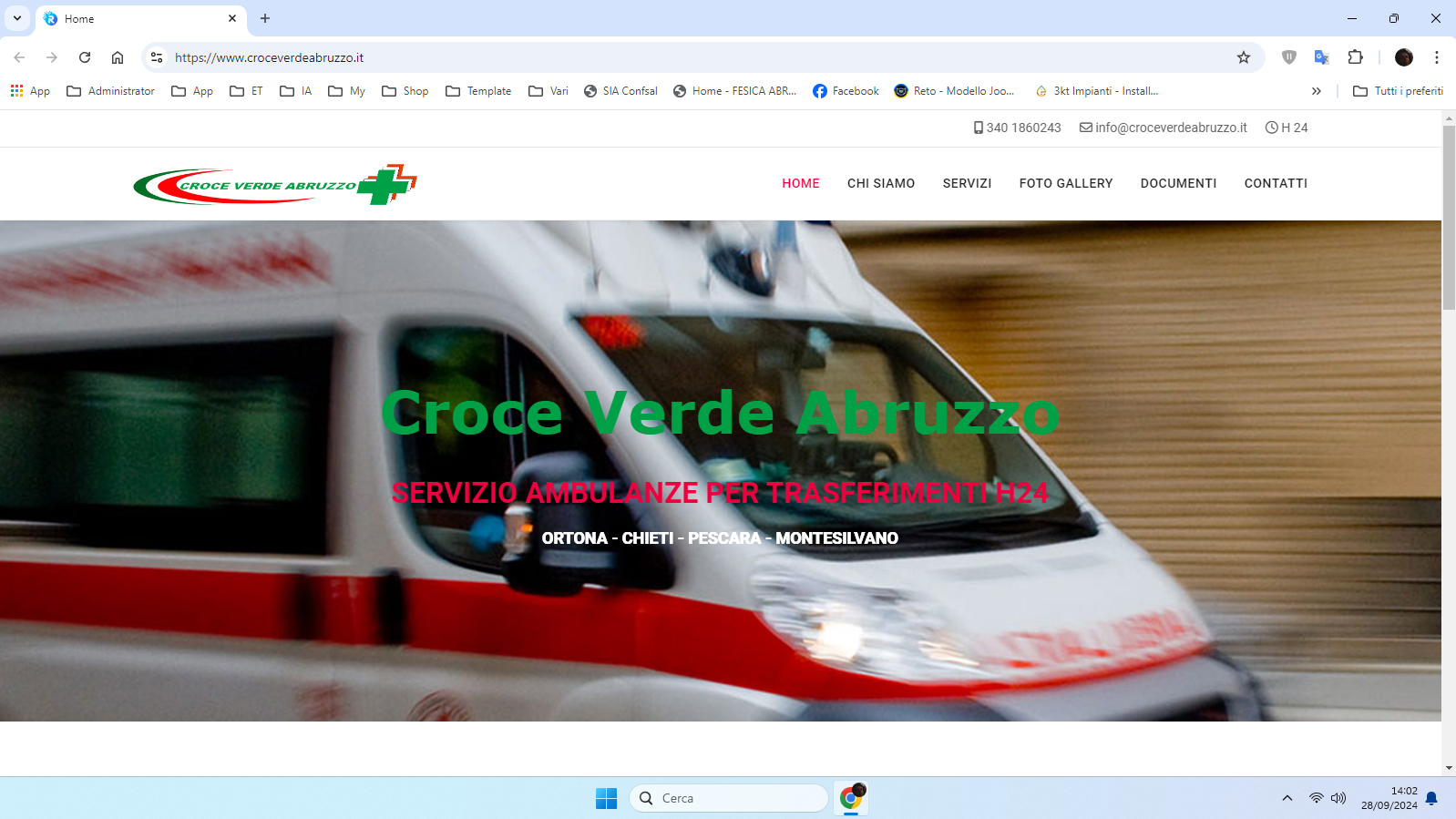Open the Facebook bookmark
Image resolution: width=1456 pixels, height=819 pixels.
(x=846, y=91)
